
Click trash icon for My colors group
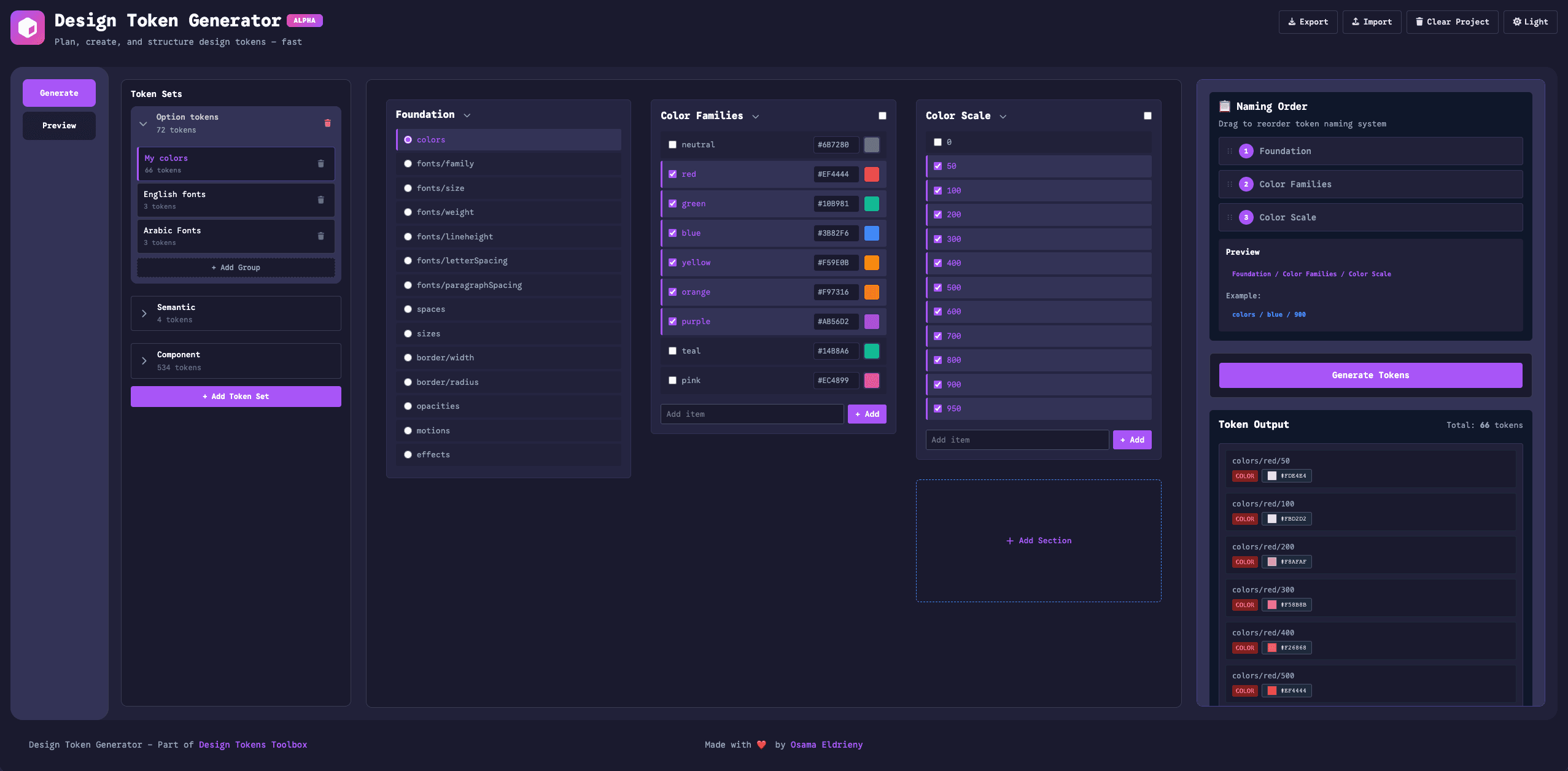(320, 164)
